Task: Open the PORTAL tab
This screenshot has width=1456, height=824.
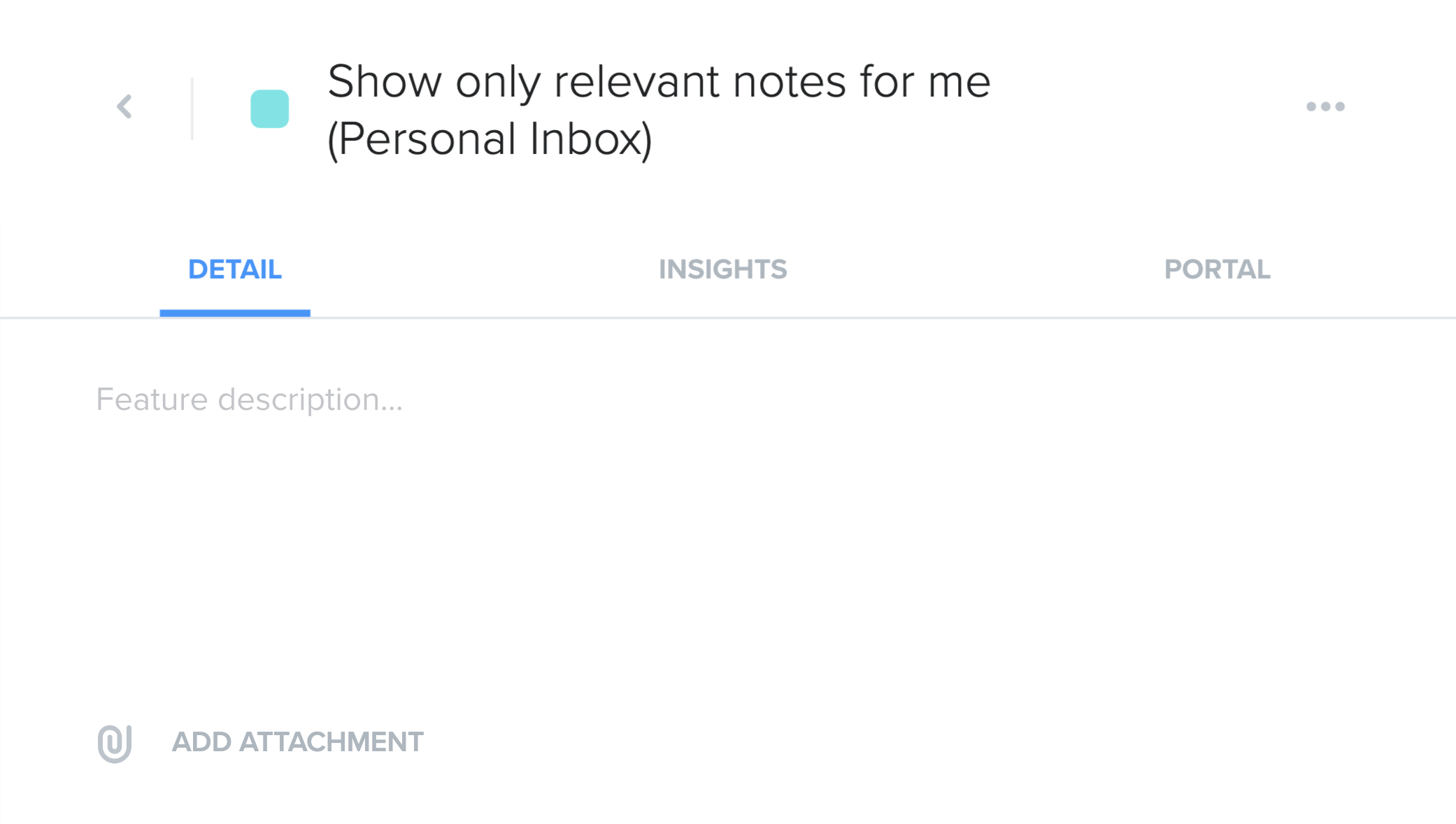Action: [x=1217, y=270]
